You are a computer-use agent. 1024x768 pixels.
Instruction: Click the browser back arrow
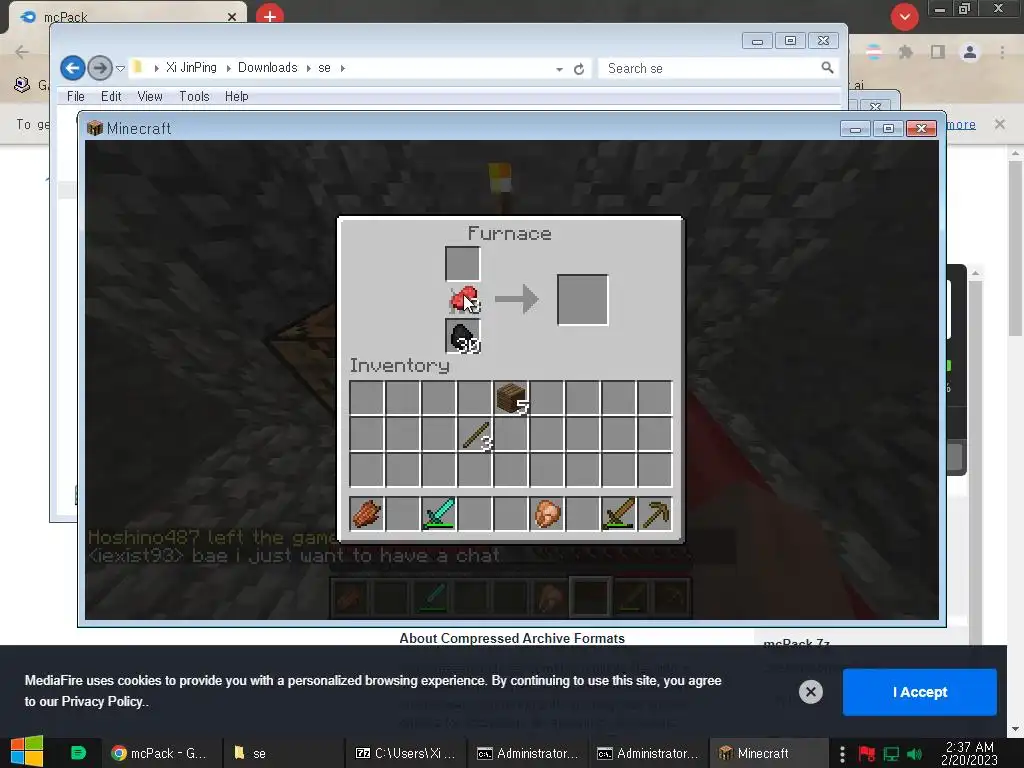[22, 52]
